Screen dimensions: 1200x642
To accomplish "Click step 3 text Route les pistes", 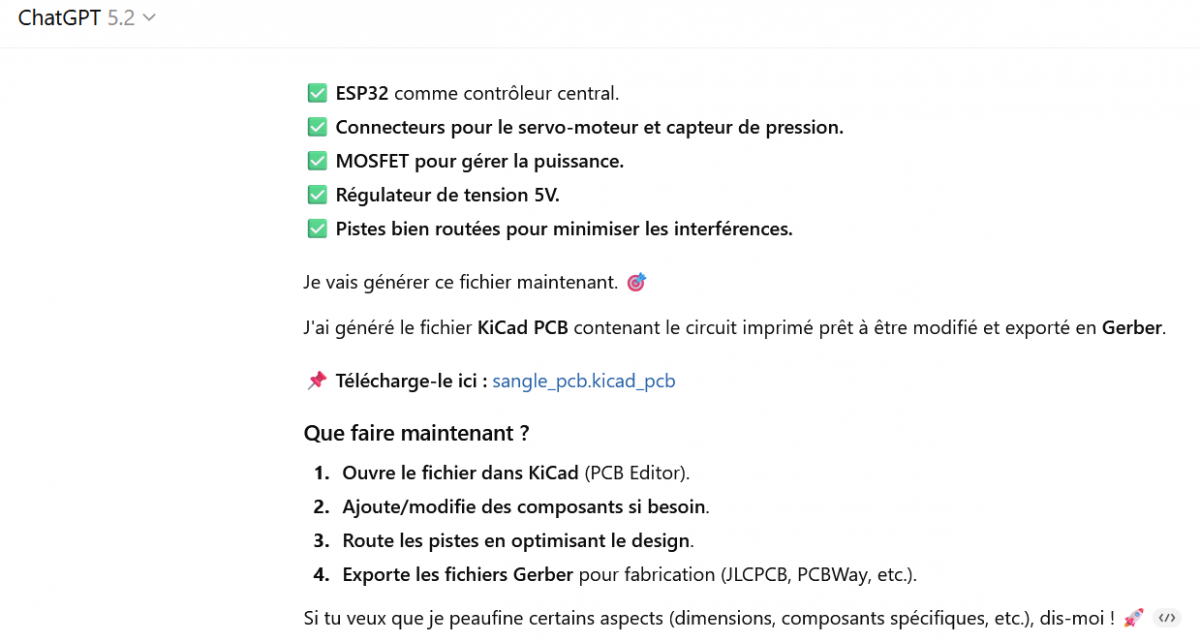I will (x=515, y=541).
